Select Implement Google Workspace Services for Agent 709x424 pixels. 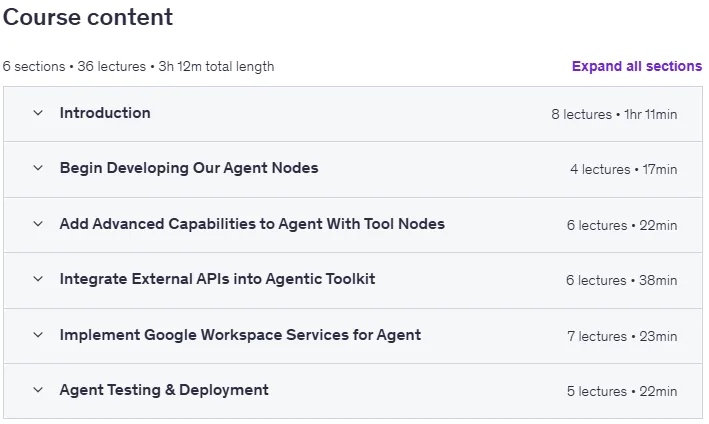click(x=240, y=335)
